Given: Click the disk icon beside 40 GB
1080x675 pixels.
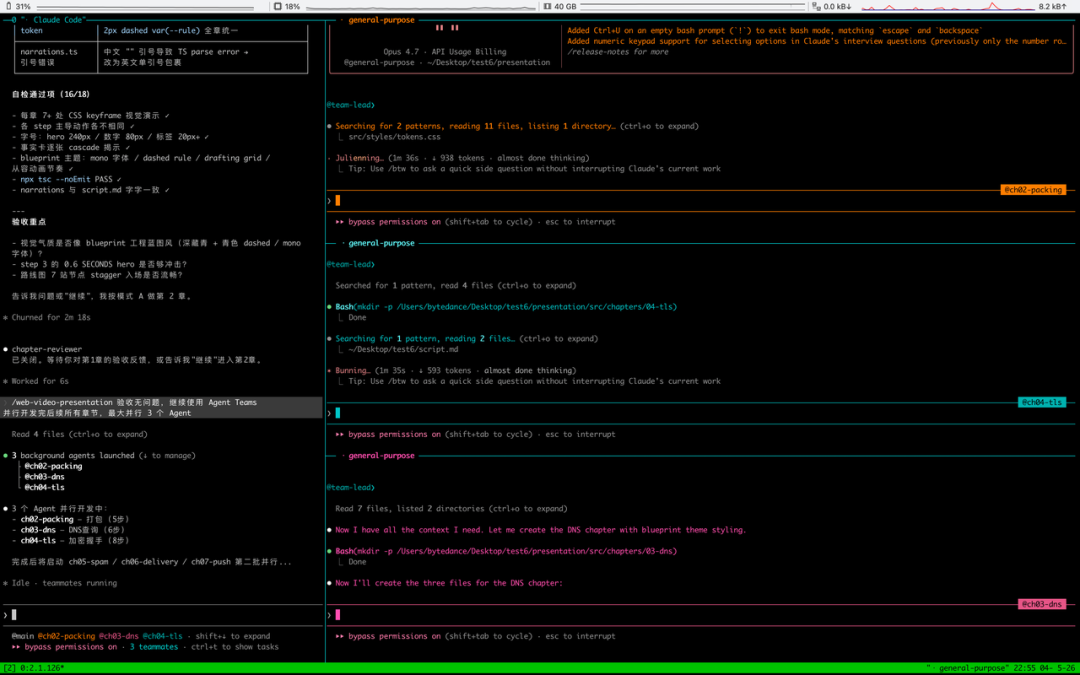Looking at the screenshot, I should 548,6.
